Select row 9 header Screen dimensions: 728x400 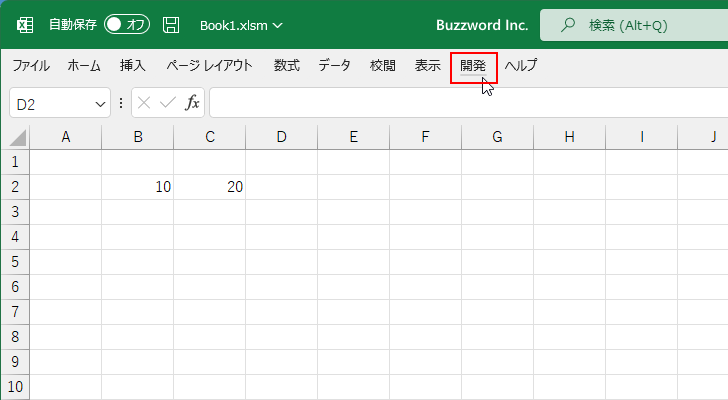coord(15,362)
